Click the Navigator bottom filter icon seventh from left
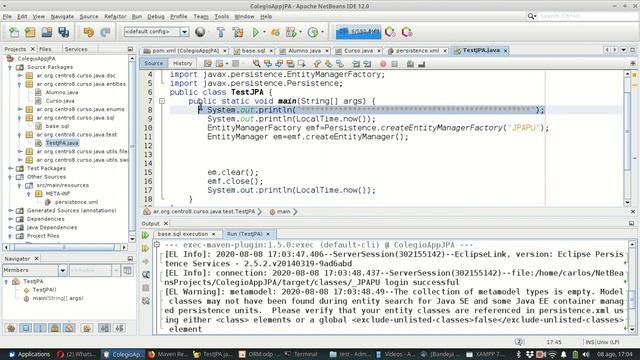 (x=104, y=328)
